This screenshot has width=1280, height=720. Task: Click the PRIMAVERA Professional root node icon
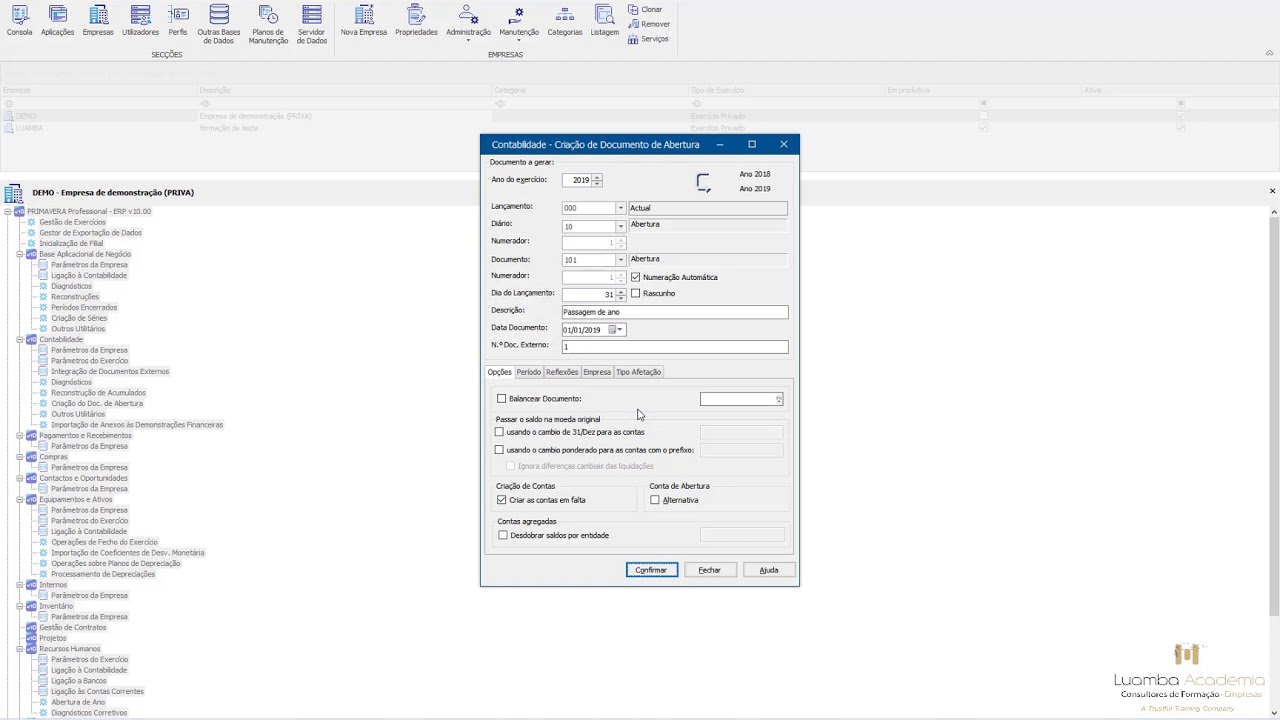(x=19, y=211)
